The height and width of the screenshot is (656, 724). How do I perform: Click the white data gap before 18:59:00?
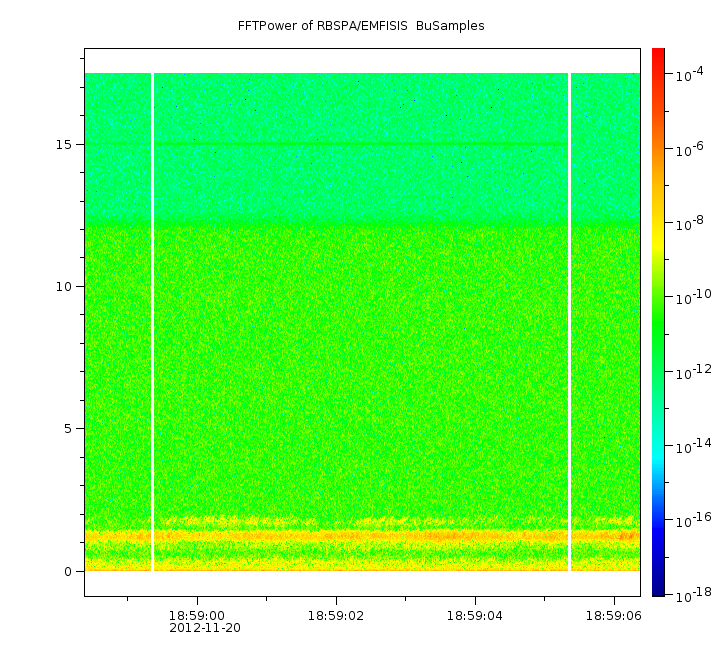coord(152,322)
